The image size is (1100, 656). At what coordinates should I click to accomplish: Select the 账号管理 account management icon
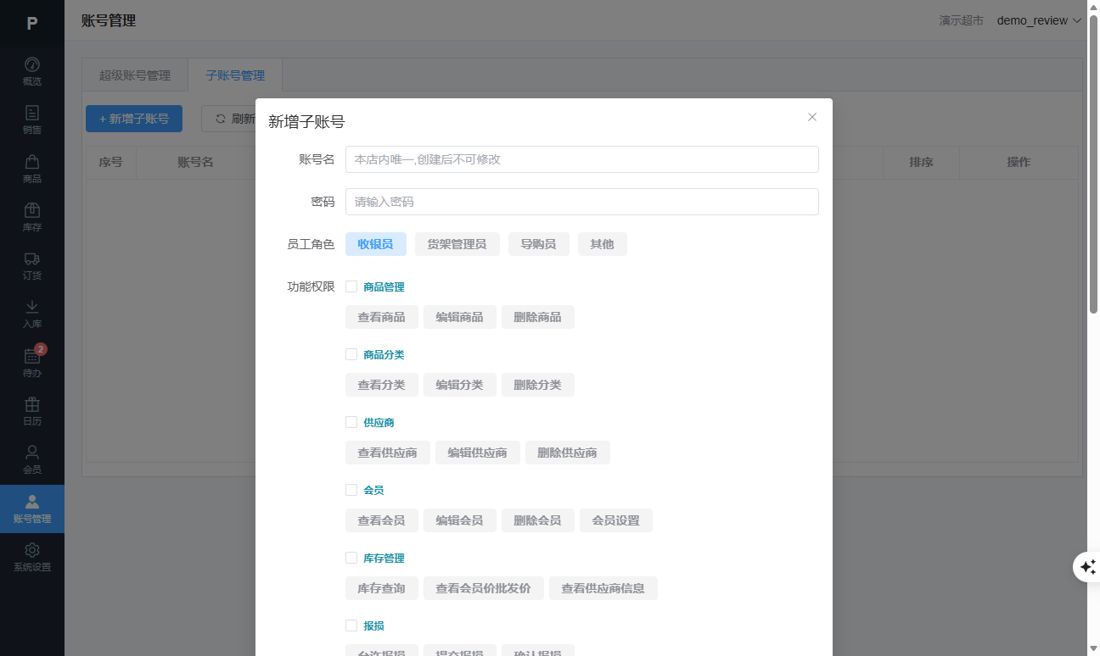pos(32,509)
